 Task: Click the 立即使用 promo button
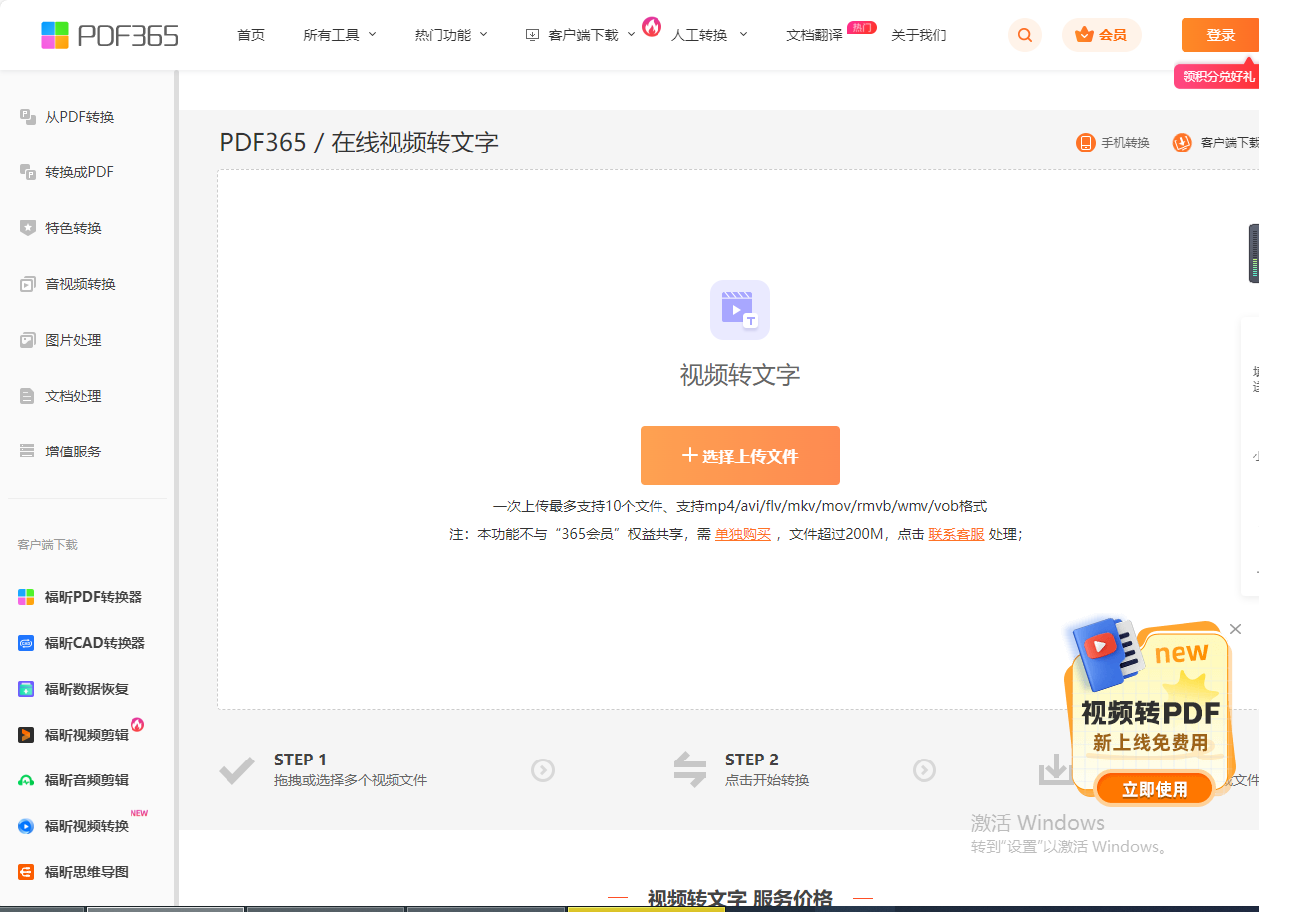coord(1155,789)
